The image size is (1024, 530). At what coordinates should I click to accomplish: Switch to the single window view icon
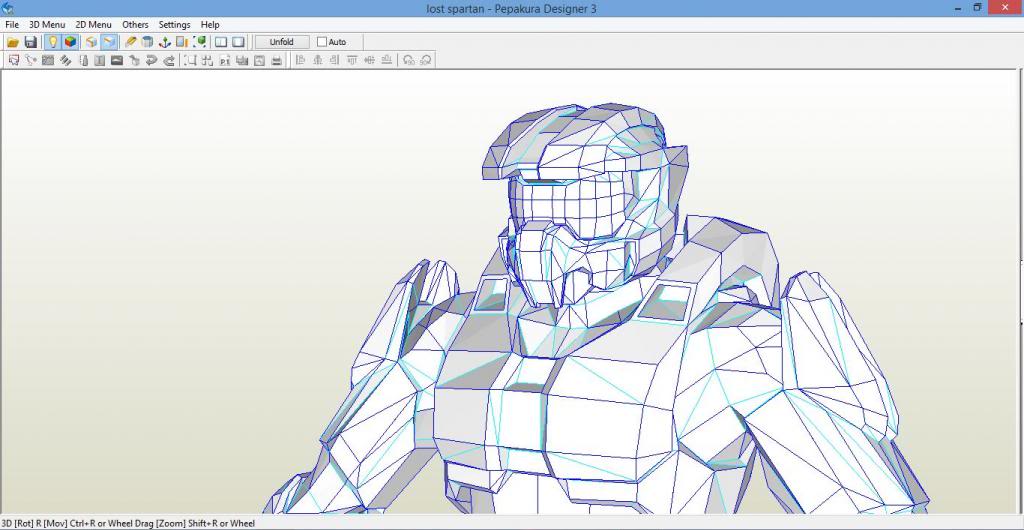click(238, 42)
